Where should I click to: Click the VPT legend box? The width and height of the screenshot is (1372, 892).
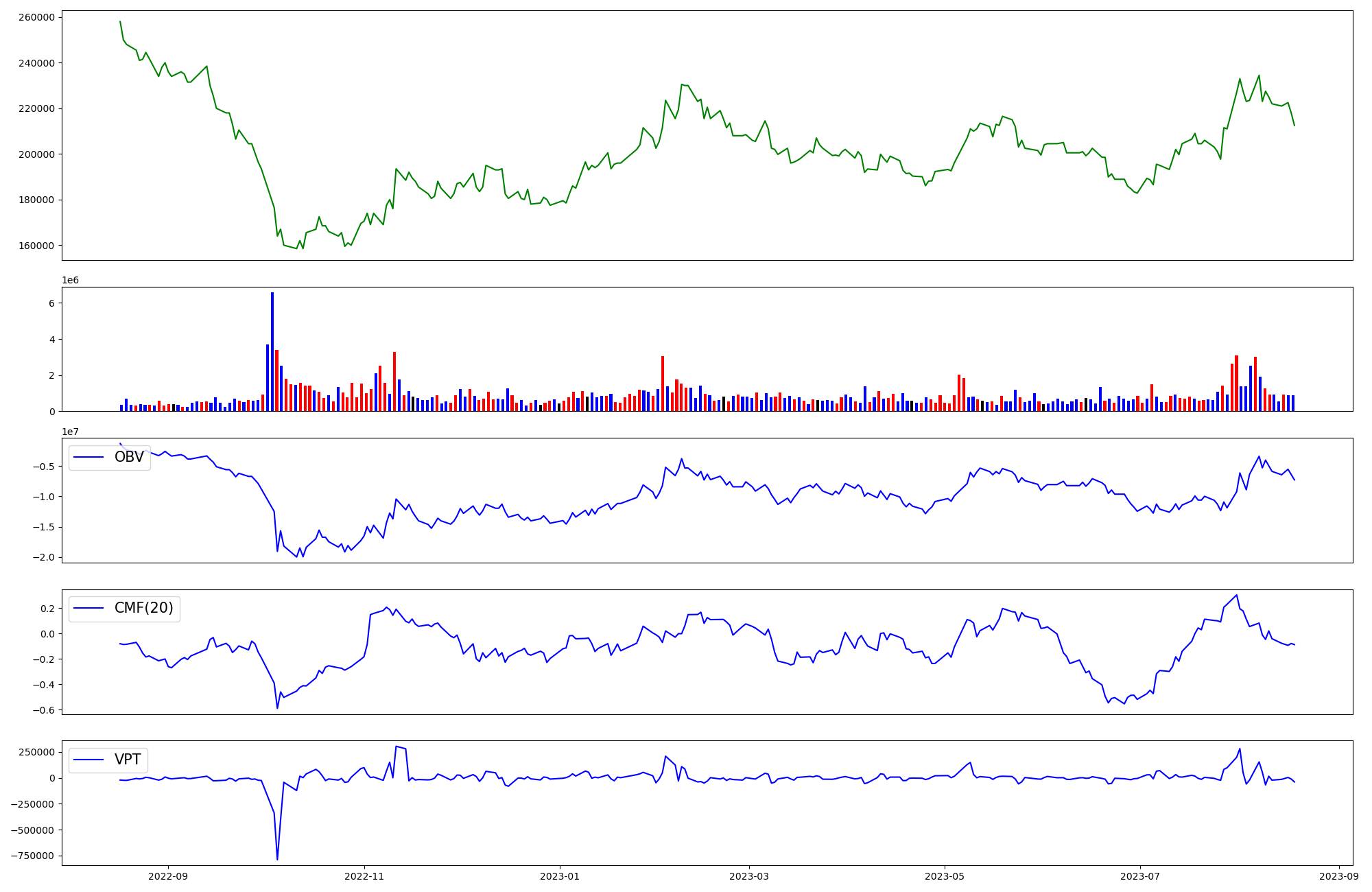(108, 760)
